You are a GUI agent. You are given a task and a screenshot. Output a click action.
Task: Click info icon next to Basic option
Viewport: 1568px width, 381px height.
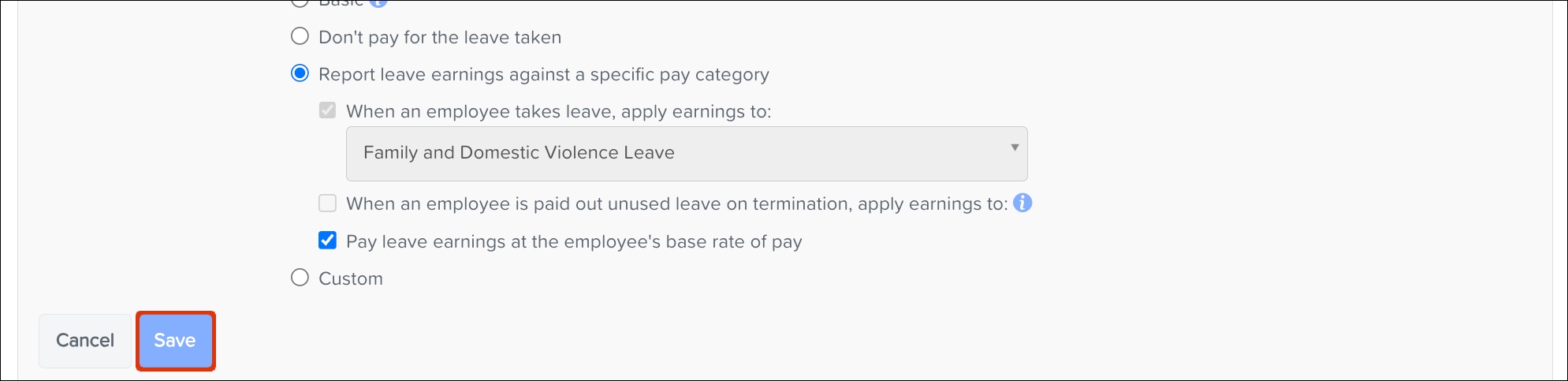pyautogui.click(x=378, y=2)
